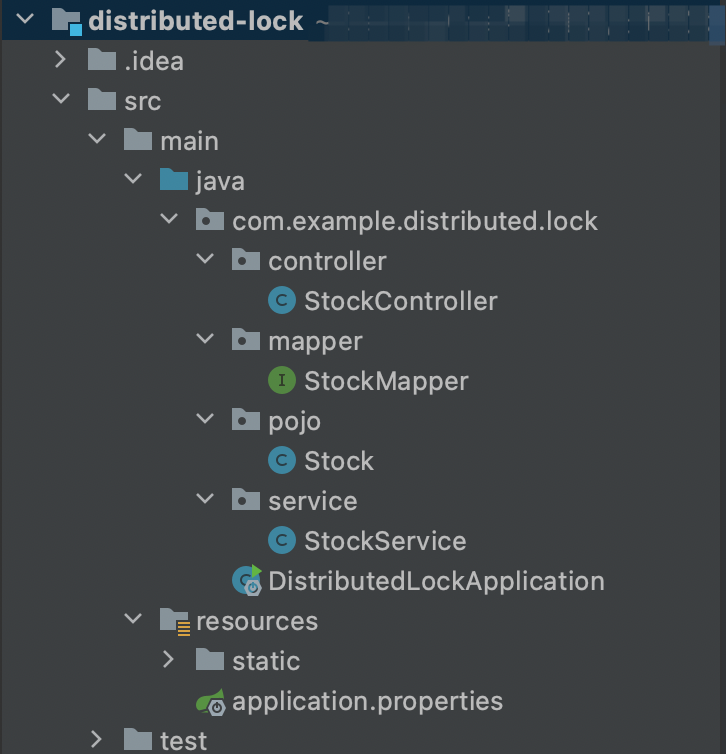Viewport: 726px width, 754px height.
Task: Click the static folder icon
Action: (210, 659)
